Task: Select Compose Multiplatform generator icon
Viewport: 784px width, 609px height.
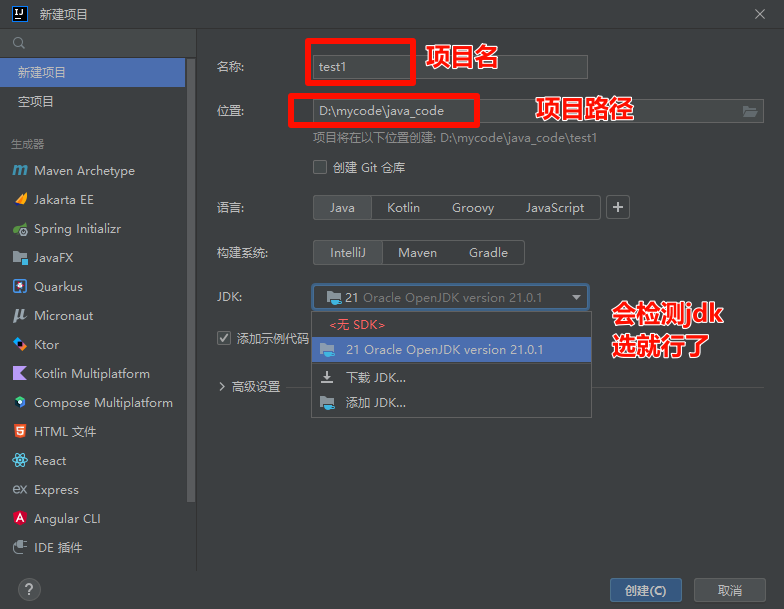Action: click(20, 402)
